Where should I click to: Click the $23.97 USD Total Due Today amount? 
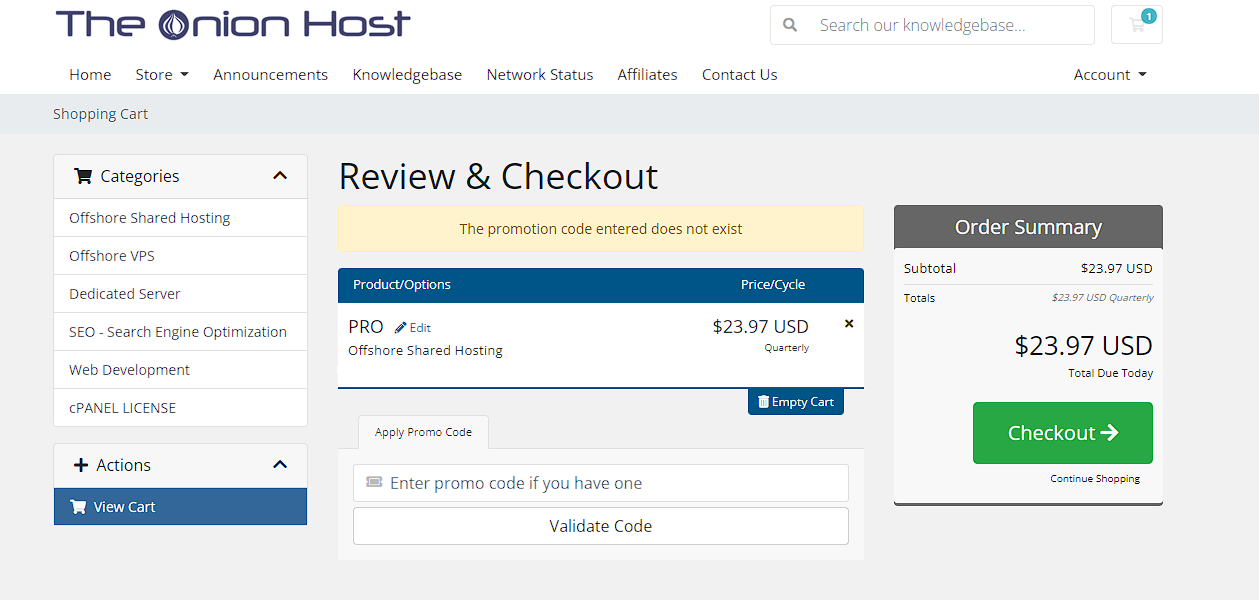click(1083, 346)
